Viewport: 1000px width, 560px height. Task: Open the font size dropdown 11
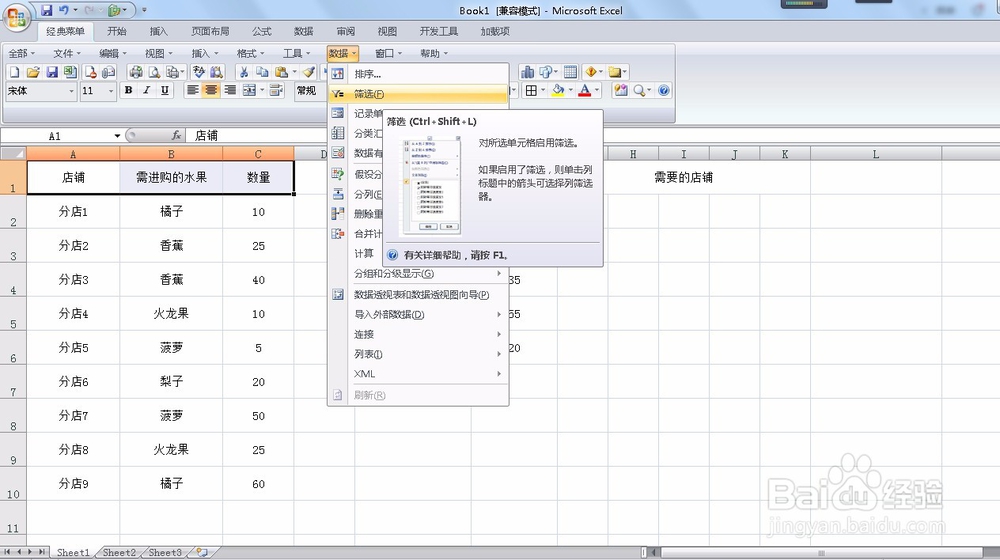111,91
